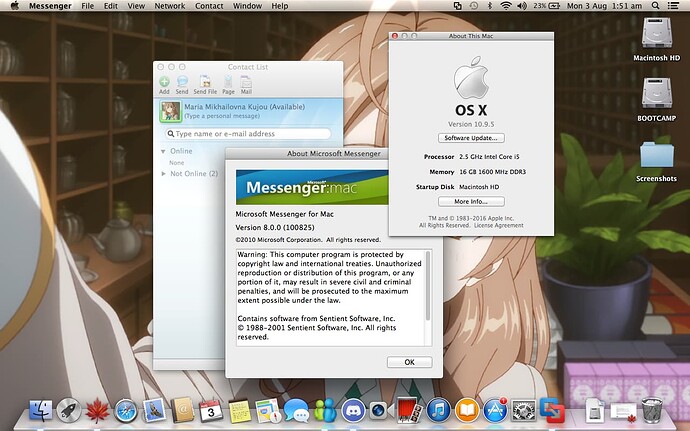Image resolution: width=690 pixels, height=431 pixels.
Task: Open the Trash in the Dock
Action: click(x=652, y=411)
